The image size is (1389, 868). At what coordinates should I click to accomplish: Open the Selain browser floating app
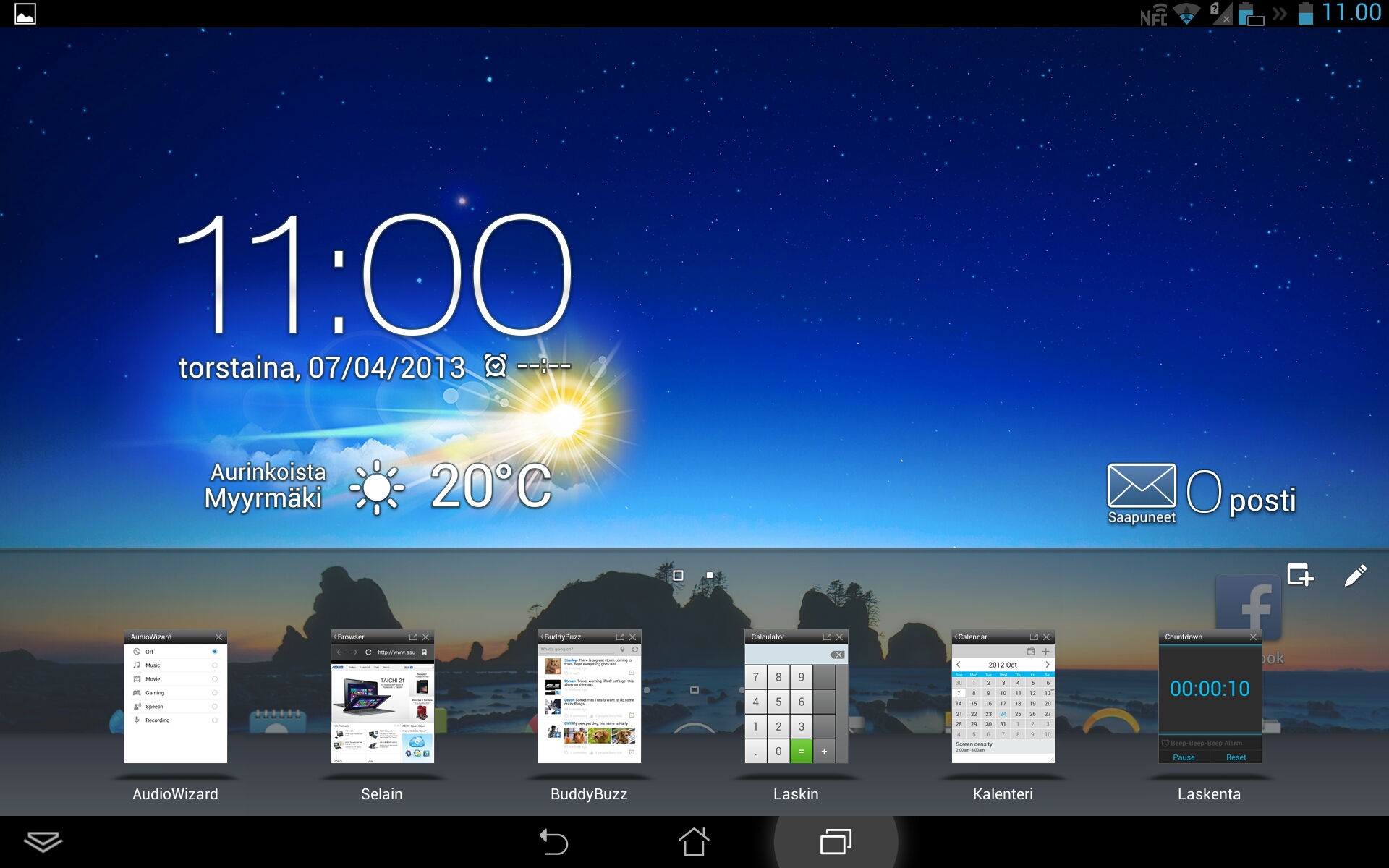(383, 697)
